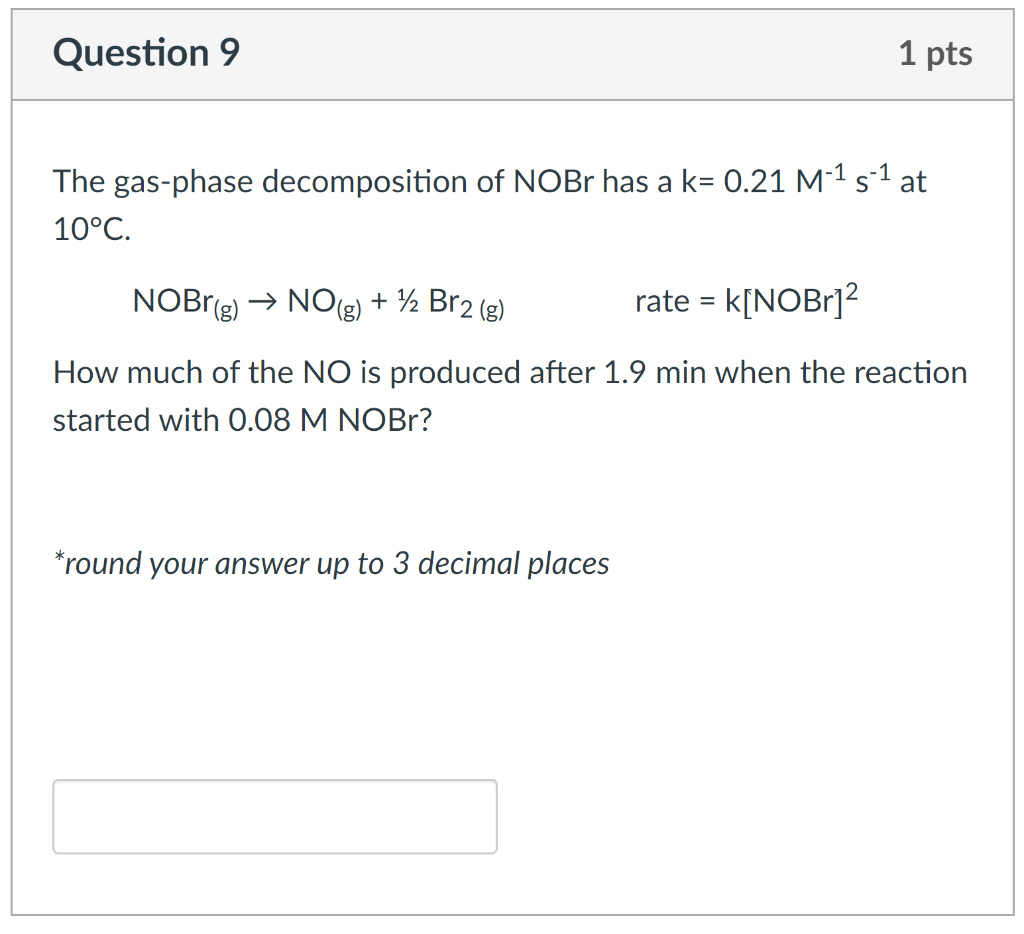
Task: Click the rate = k[NOBr]² expression
Action: click(748, 300)
